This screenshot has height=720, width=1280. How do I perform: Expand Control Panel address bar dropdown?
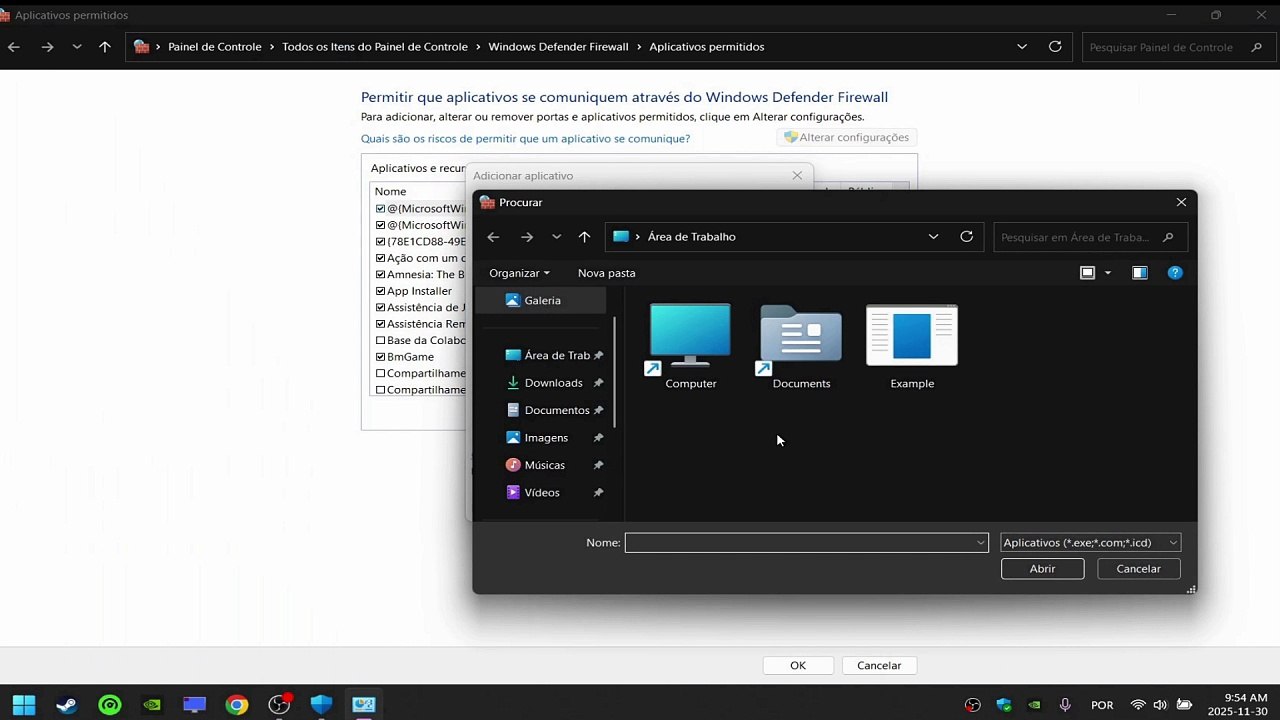pyautogui.click(x=1022, y=47)
